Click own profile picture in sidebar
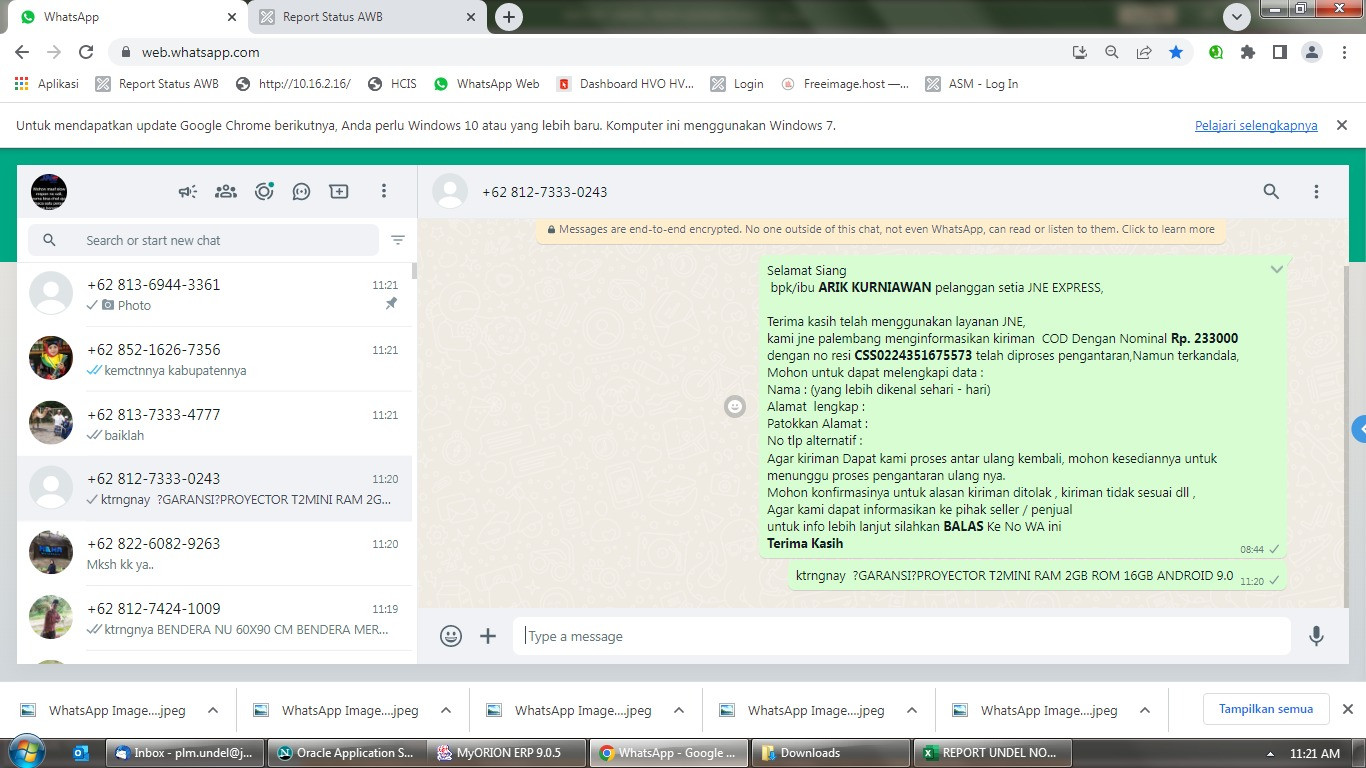The image size is (1366, 768). click(x=49, y=191)
